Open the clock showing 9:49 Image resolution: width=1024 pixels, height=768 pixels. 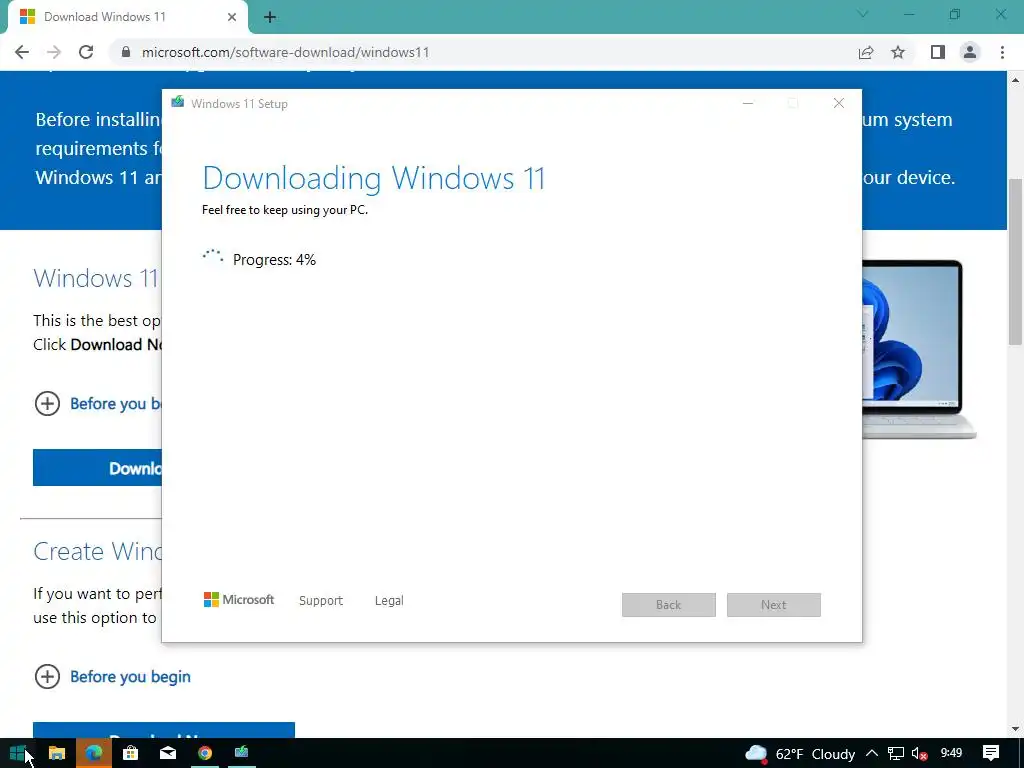(952, 753)
